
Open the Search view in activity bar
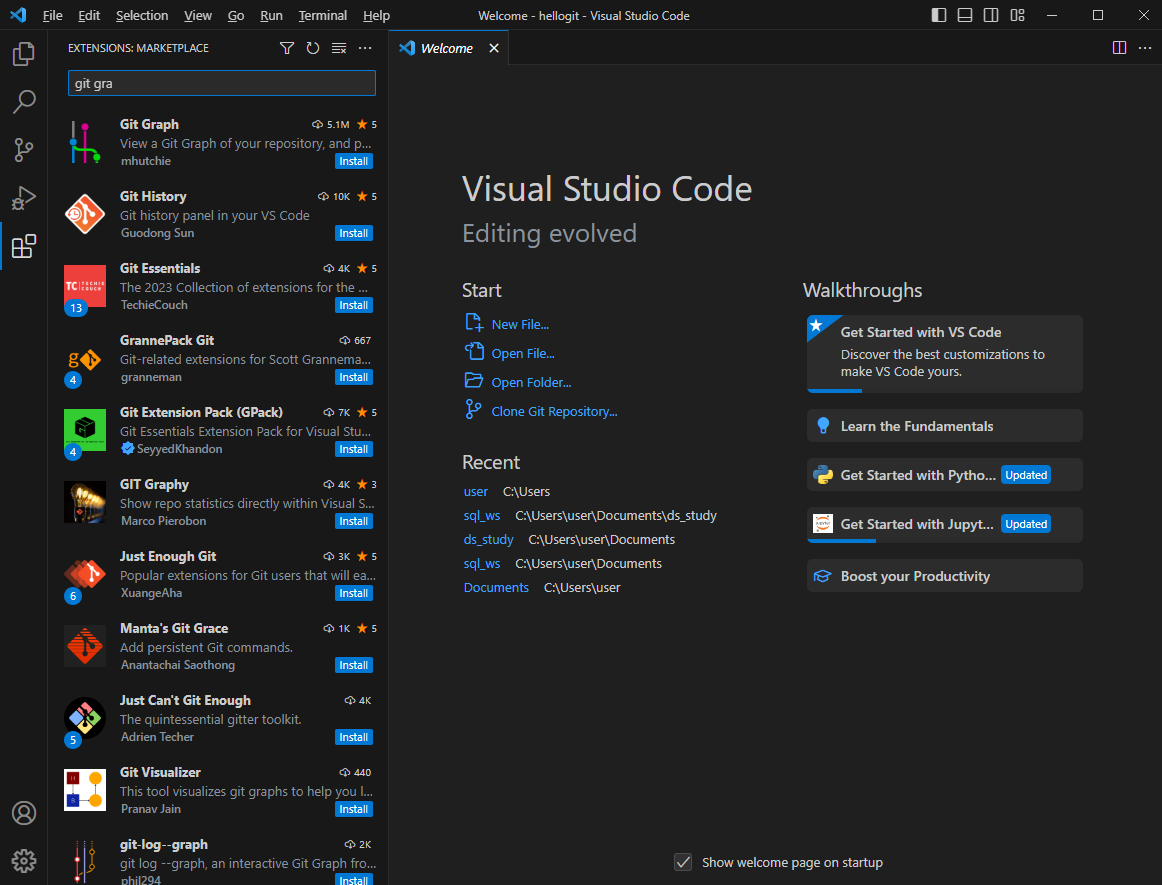click(24, 102)
